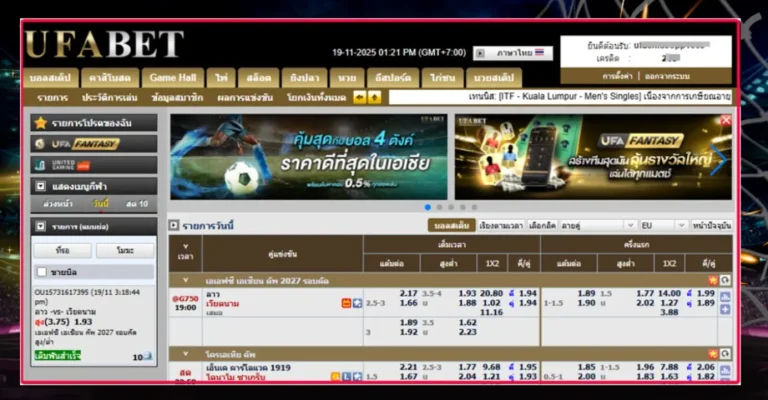Click the football promotion banner image
Image resolution: width=768 pixels, height=400 pixels.
tap(308, 156)
